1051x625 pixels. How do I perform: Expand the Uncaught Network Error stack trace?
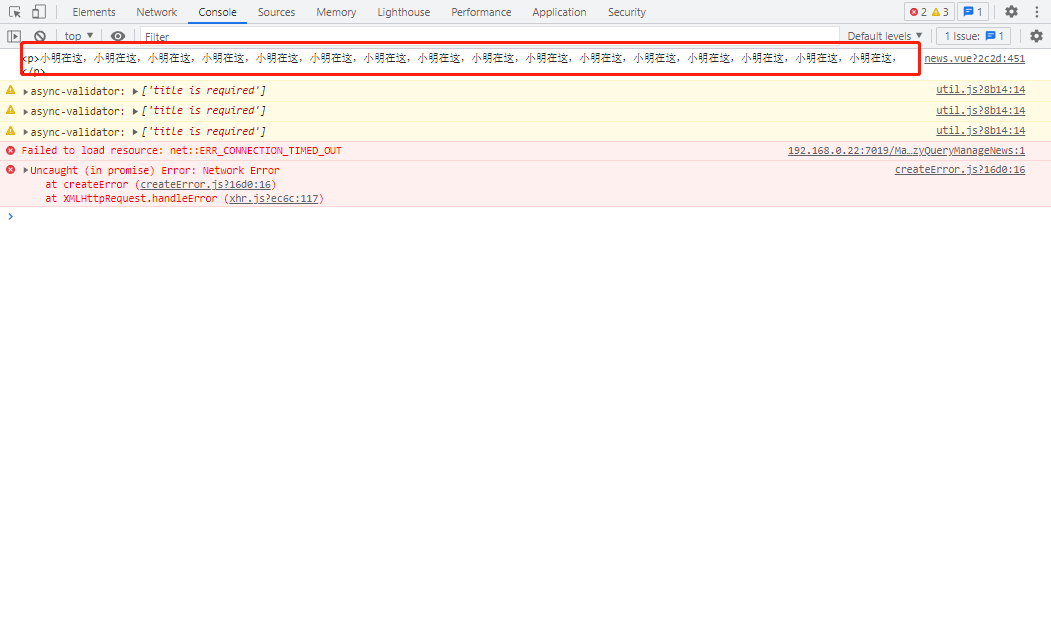(25, 170)
